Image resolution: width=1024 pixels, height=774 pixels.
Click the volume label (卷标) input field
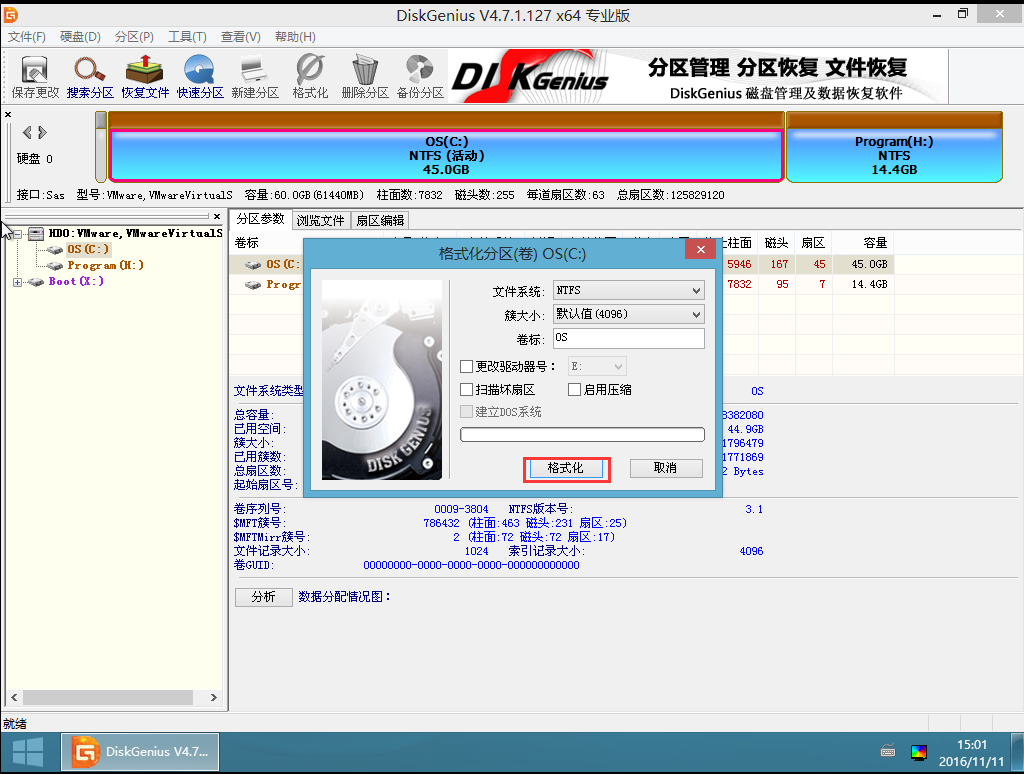pos(628,338)
